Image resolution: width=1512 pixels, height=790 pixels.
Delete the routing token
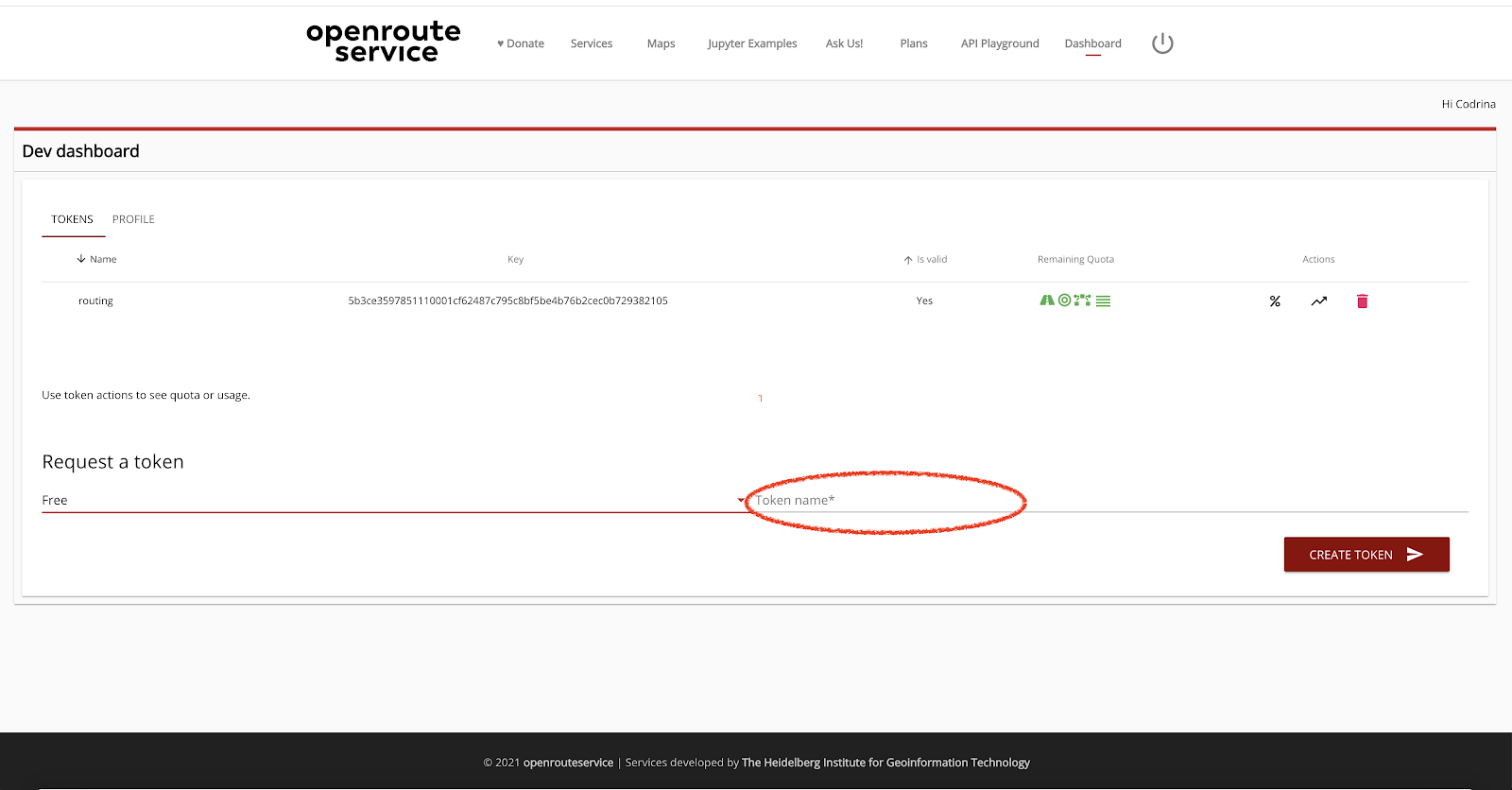(x=1362, y=301)
